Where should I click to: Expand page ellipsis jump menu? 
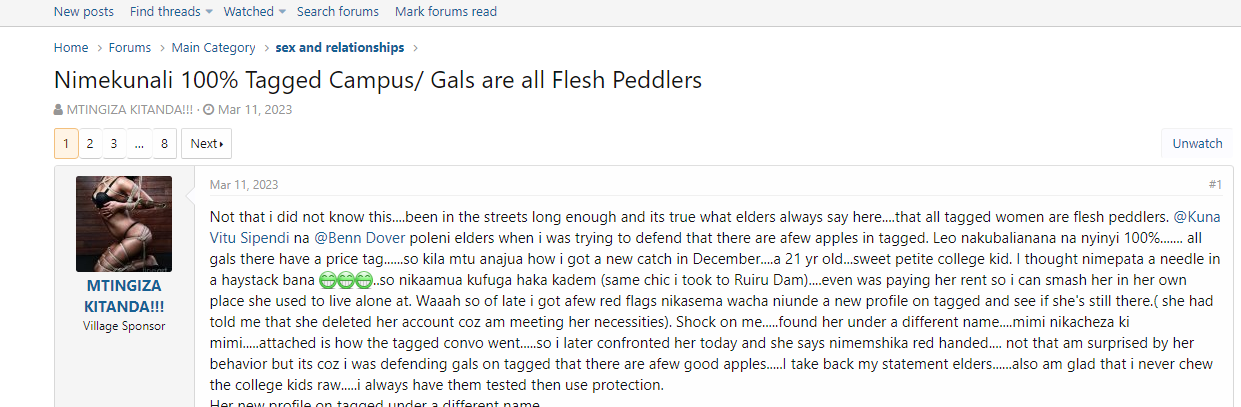point(139,144)
